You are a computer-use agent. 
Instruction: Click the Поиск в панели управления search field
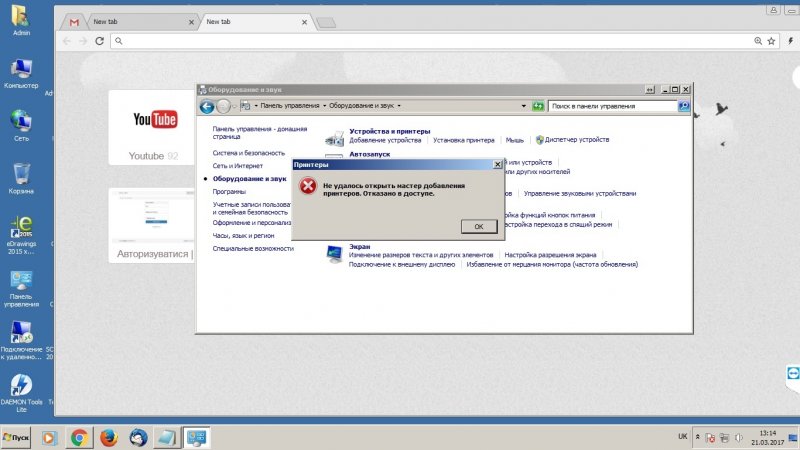610,105
